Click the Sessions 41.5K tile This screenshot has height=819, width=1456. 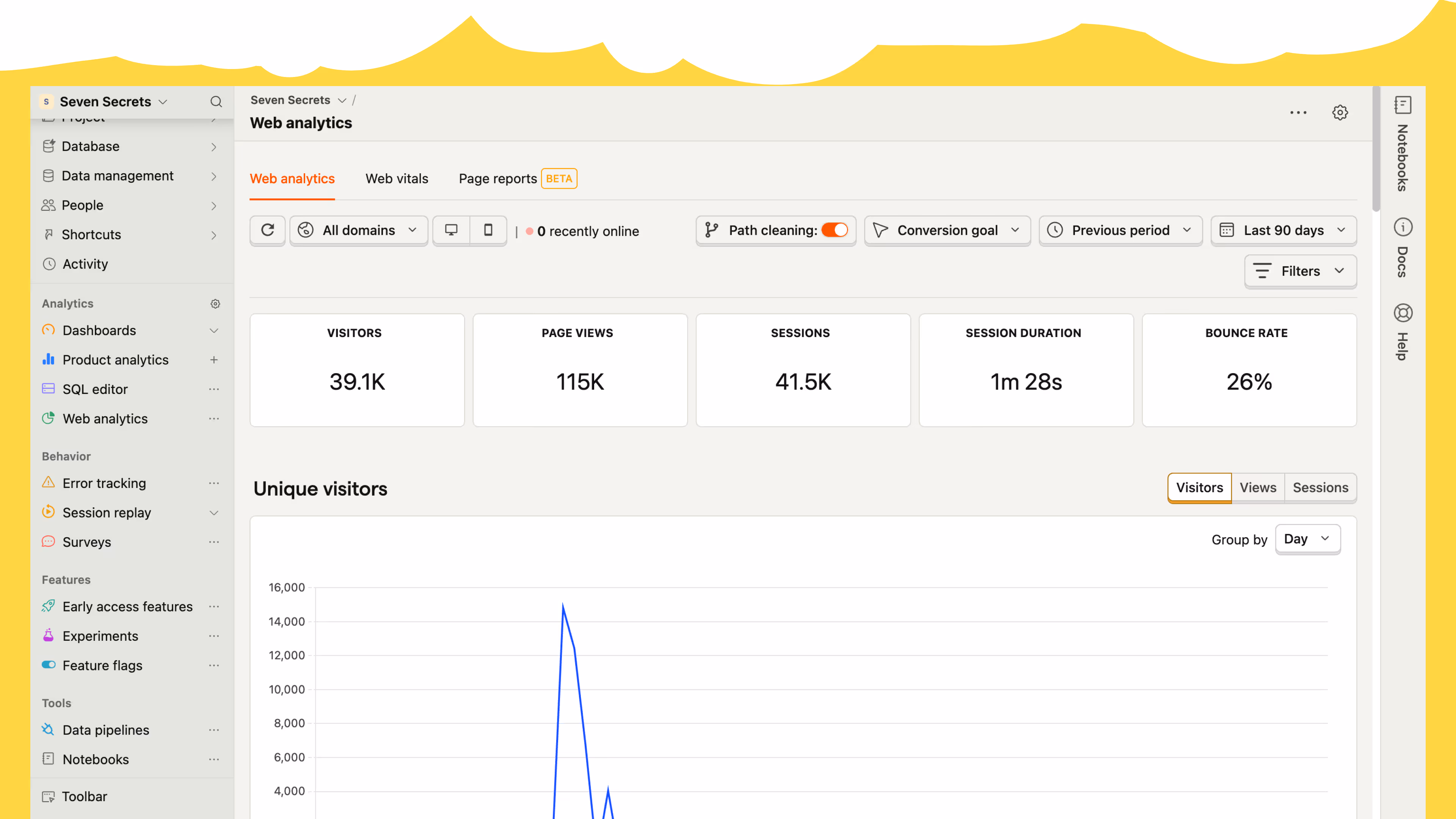pyautogui.click(x=803, y=370)
